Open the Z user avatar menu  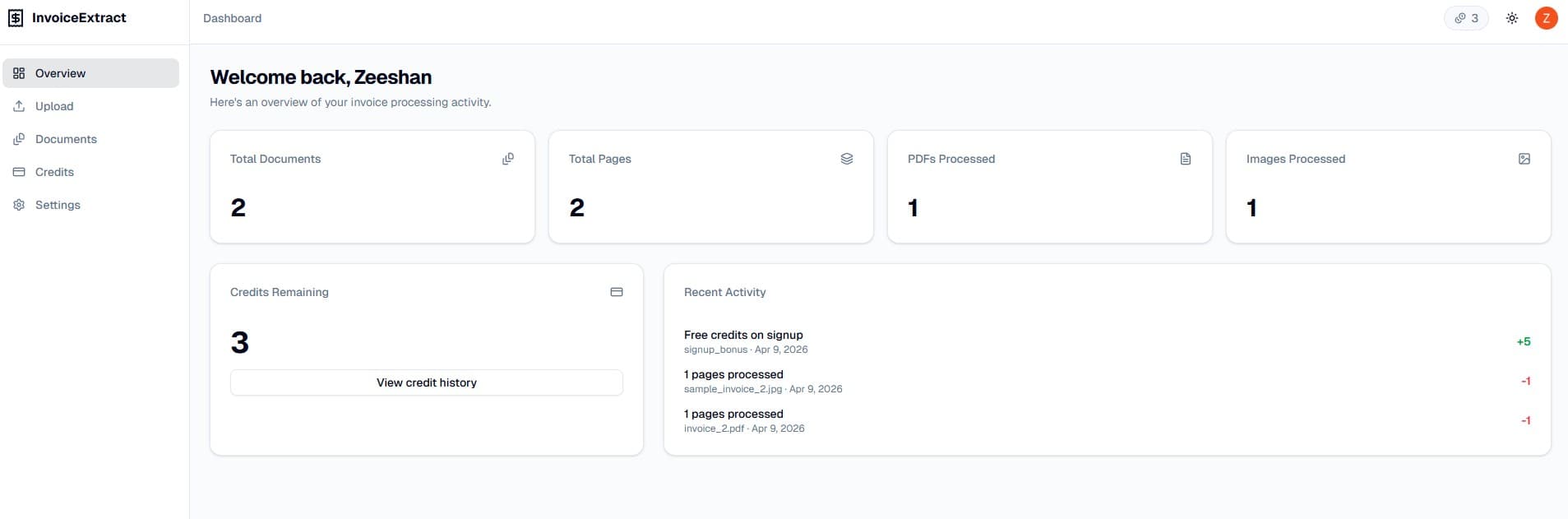[x=1547, y=18]
